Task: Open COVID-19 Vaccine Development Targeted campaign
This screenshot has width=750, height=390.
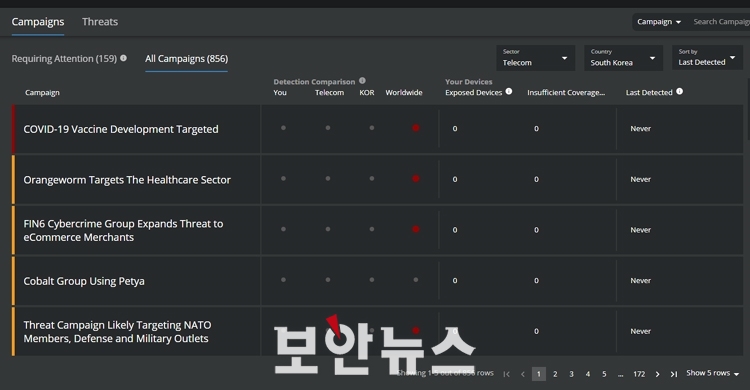Action: coord(121,129)
